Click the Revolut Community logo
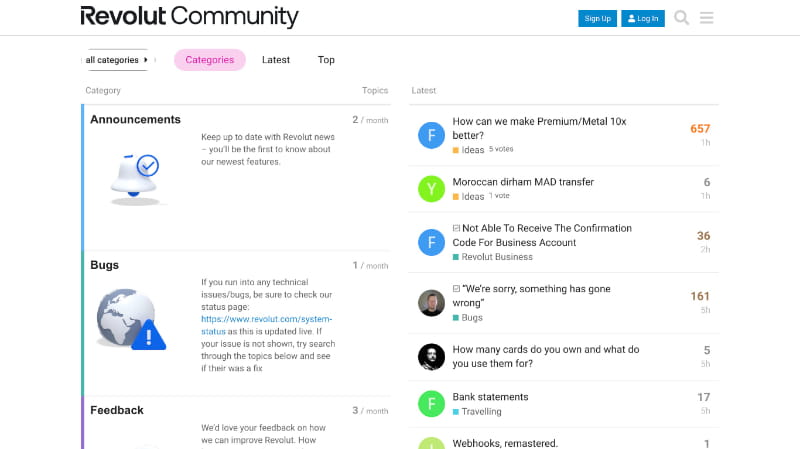Viewport: 800px width, 449px height. [189, 17]
